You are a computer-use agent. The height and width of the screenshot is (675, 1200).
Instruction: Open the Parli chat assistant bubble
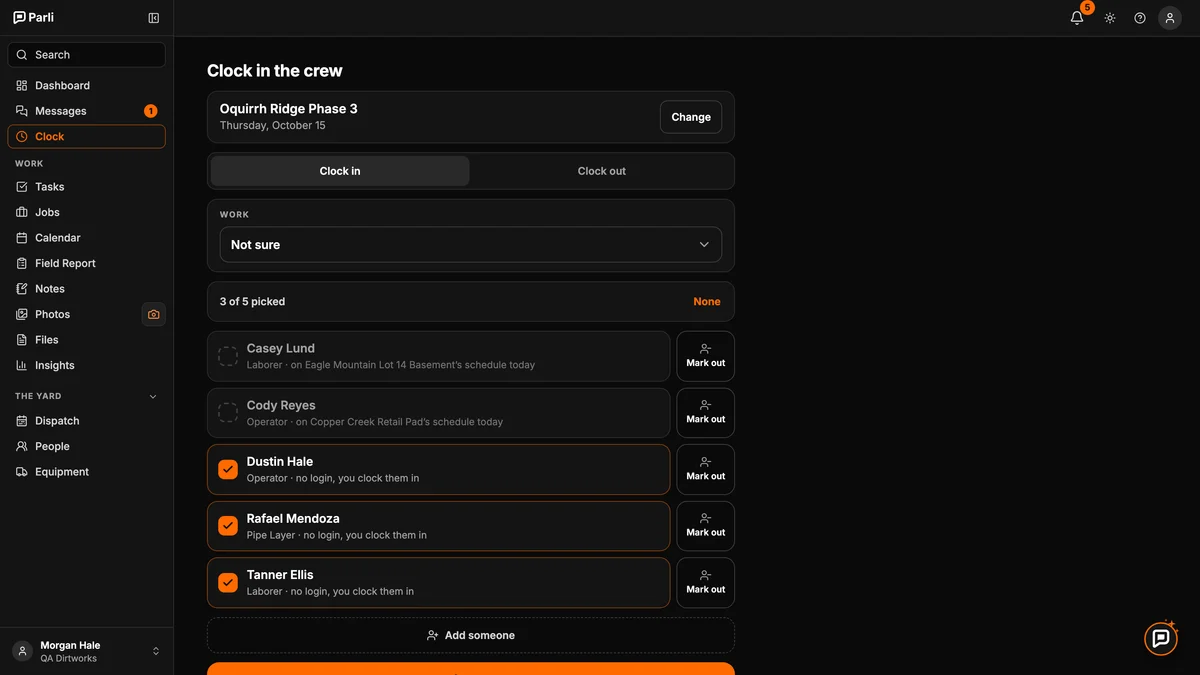click(1161, 638)
